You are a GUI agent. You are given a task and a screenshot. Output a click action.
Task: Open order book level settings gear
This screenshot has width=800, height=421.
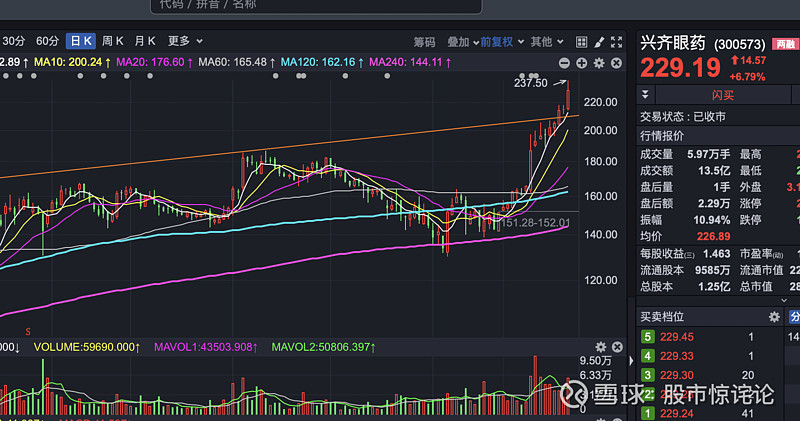click(x=774, y=317)
